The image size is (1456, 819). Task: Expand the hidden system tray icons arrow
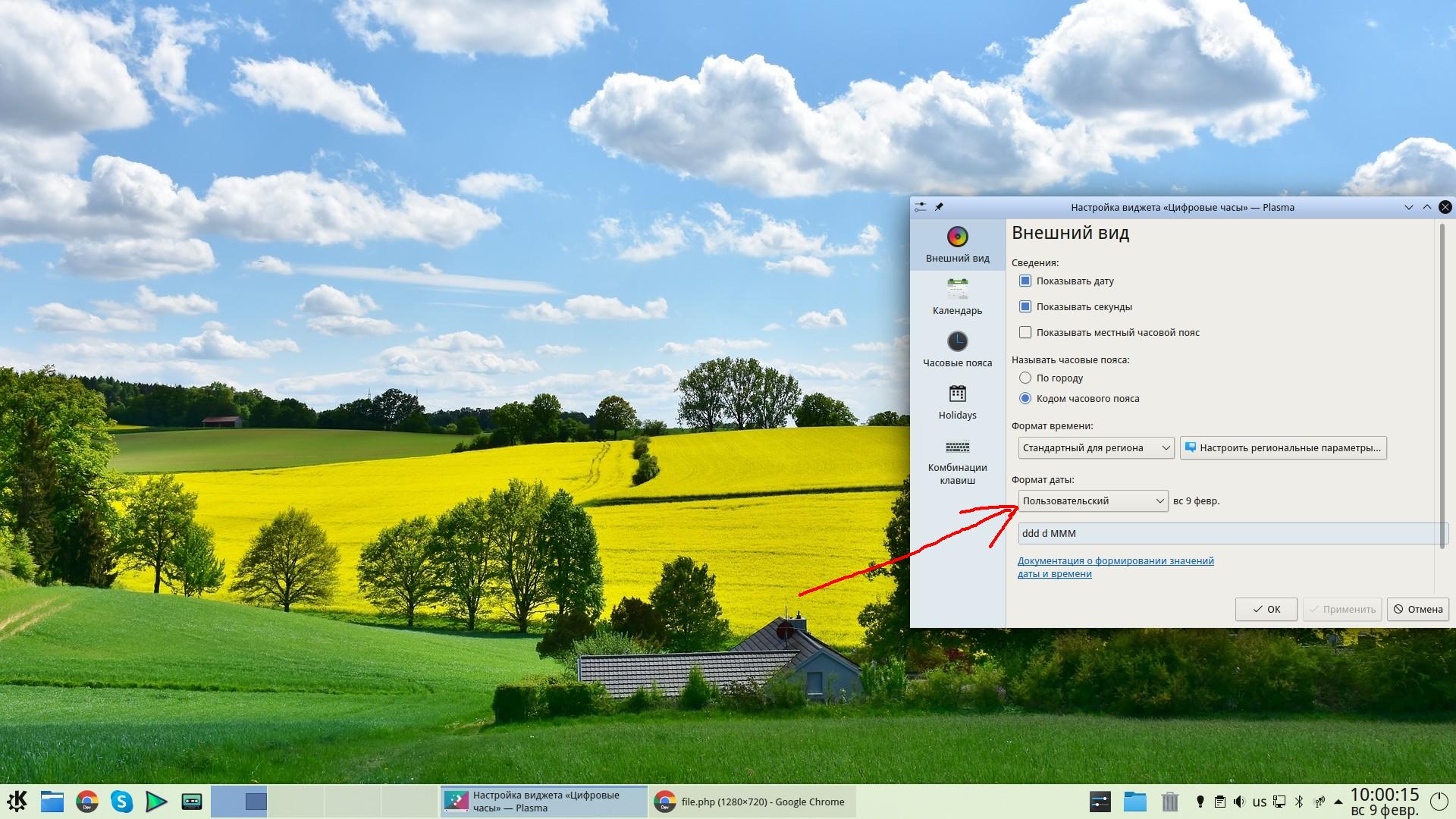click(x=1338, y=802)
